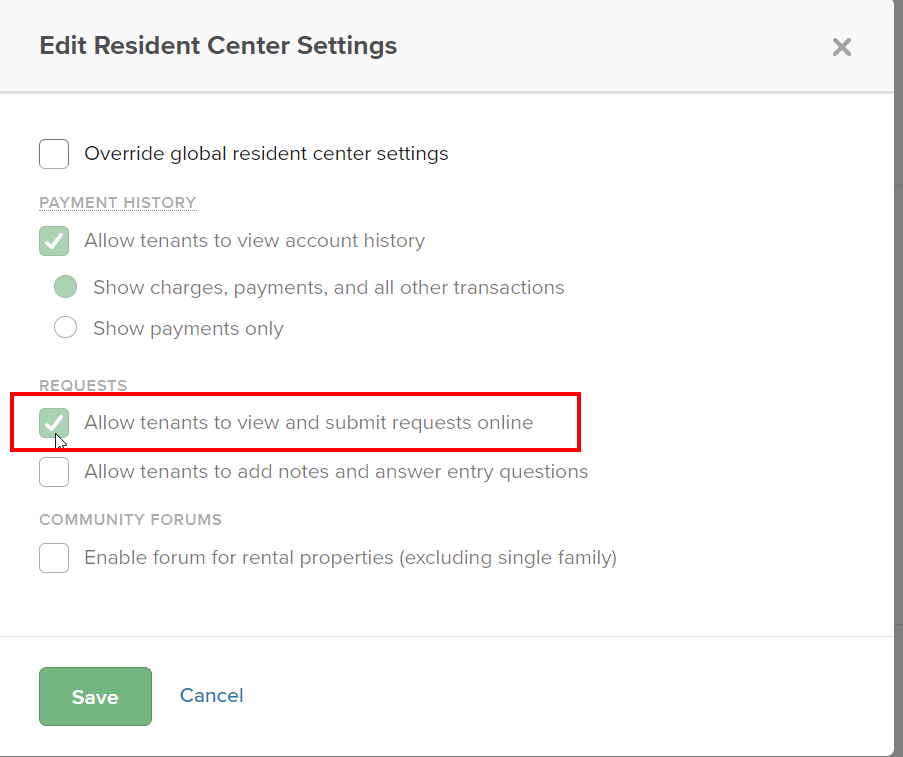Uncheck the view and submit requests online checkbox

[54, 423]
